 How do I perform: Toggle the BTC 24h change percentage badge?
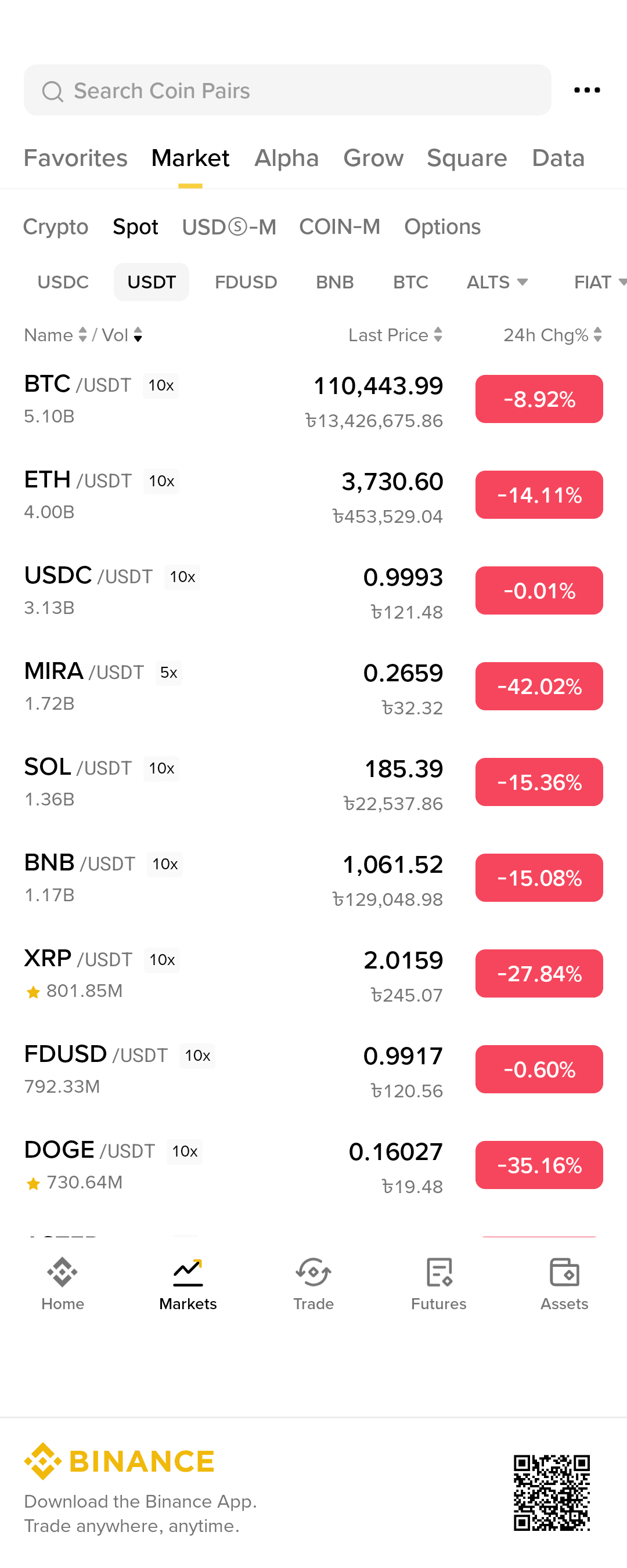pyautogui.click(x=539, y=399)
